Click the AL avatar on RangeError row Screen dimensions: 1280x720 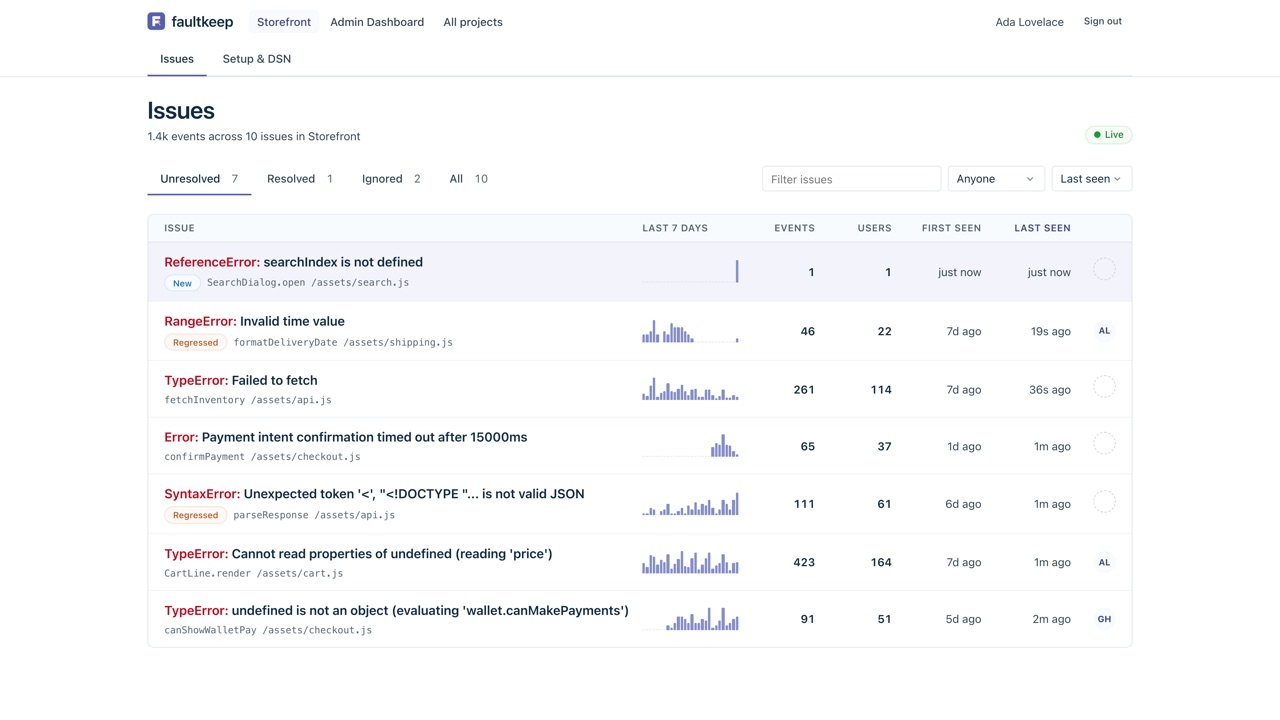tap(1104, 331)
